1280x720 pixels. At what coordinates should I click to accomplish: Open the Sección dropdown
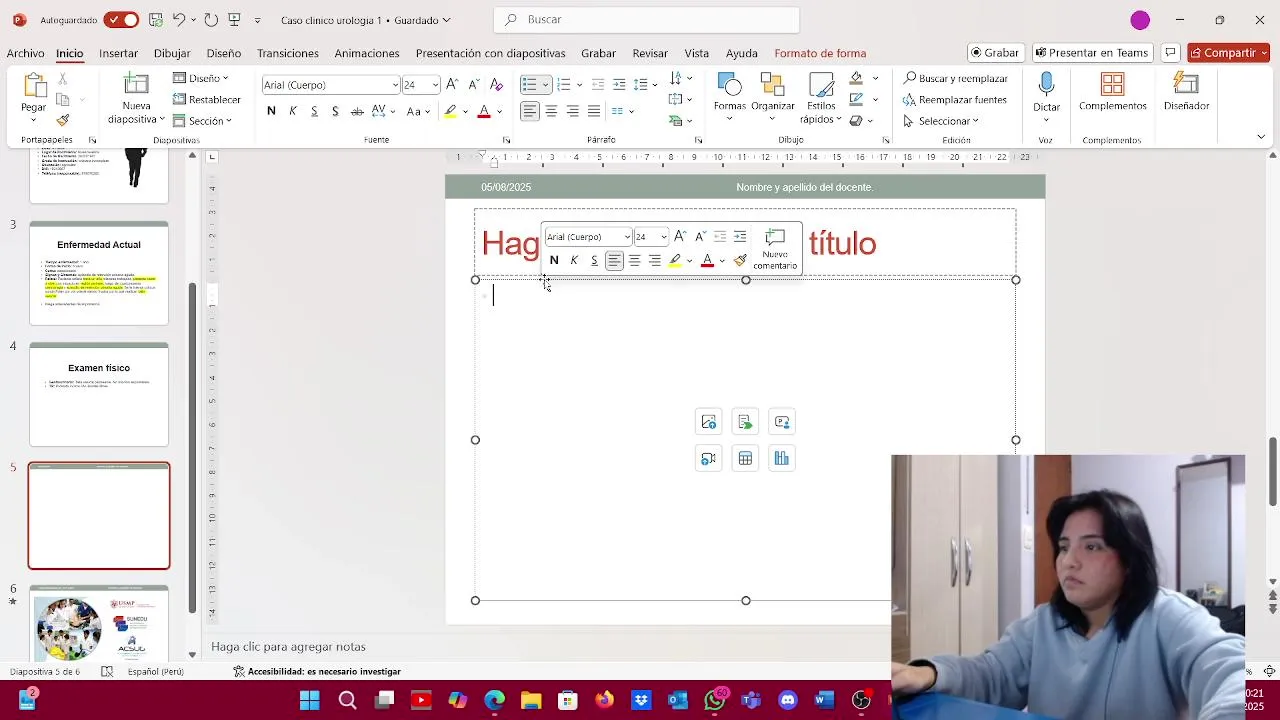(x=203, y=120)
